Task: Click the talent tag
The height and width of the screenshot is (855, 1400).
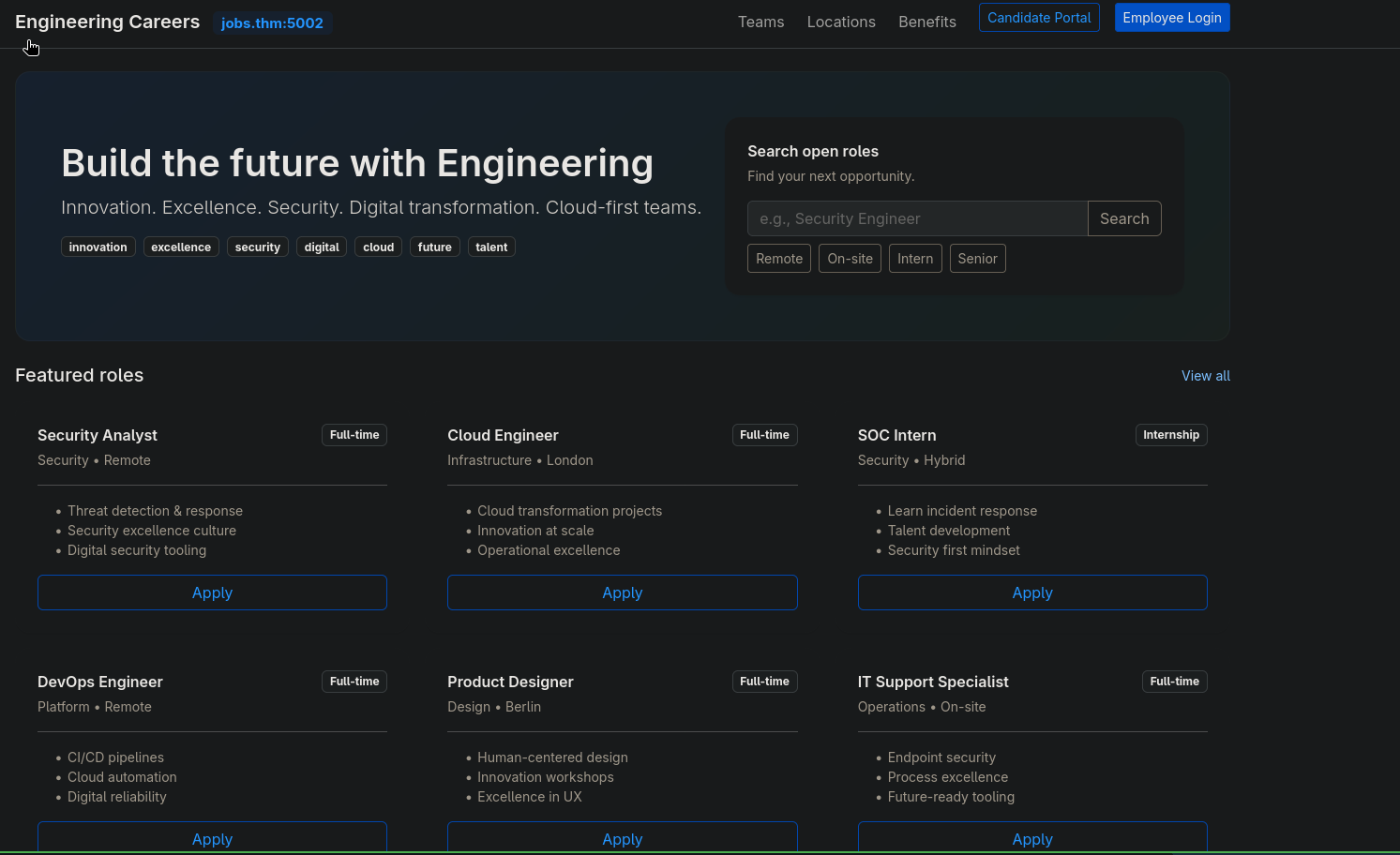Action: [491, 247]
